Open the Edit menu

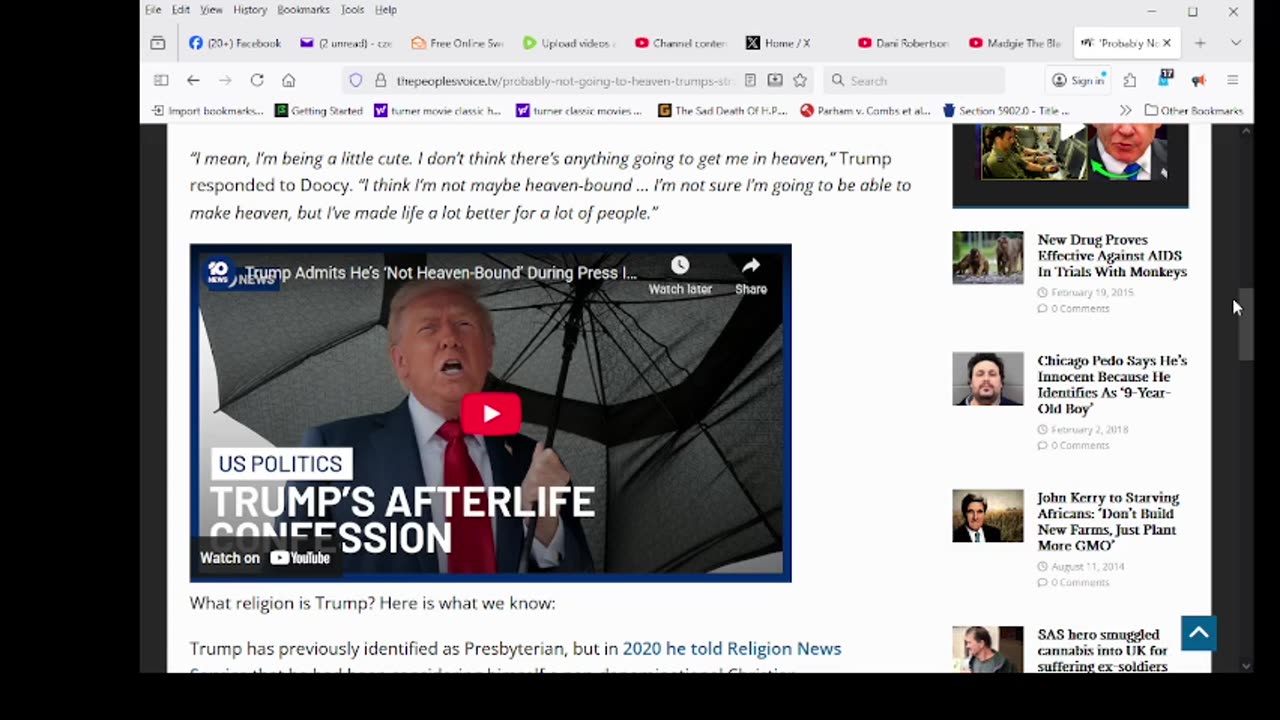coord(180,10)
